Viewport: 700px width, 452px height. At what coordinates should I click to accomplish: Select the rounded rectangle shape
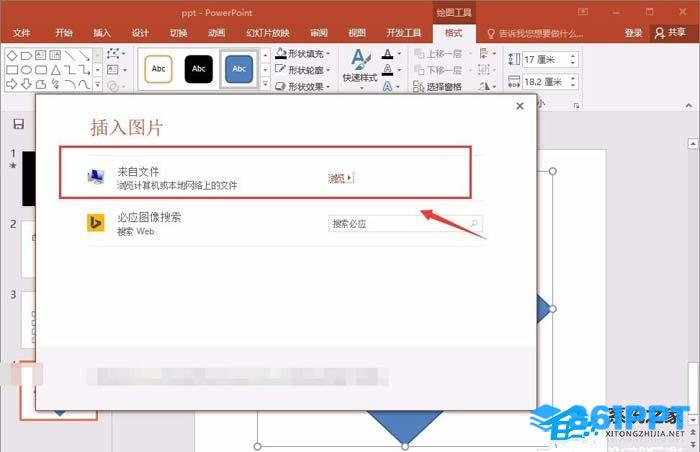[41, 70]
